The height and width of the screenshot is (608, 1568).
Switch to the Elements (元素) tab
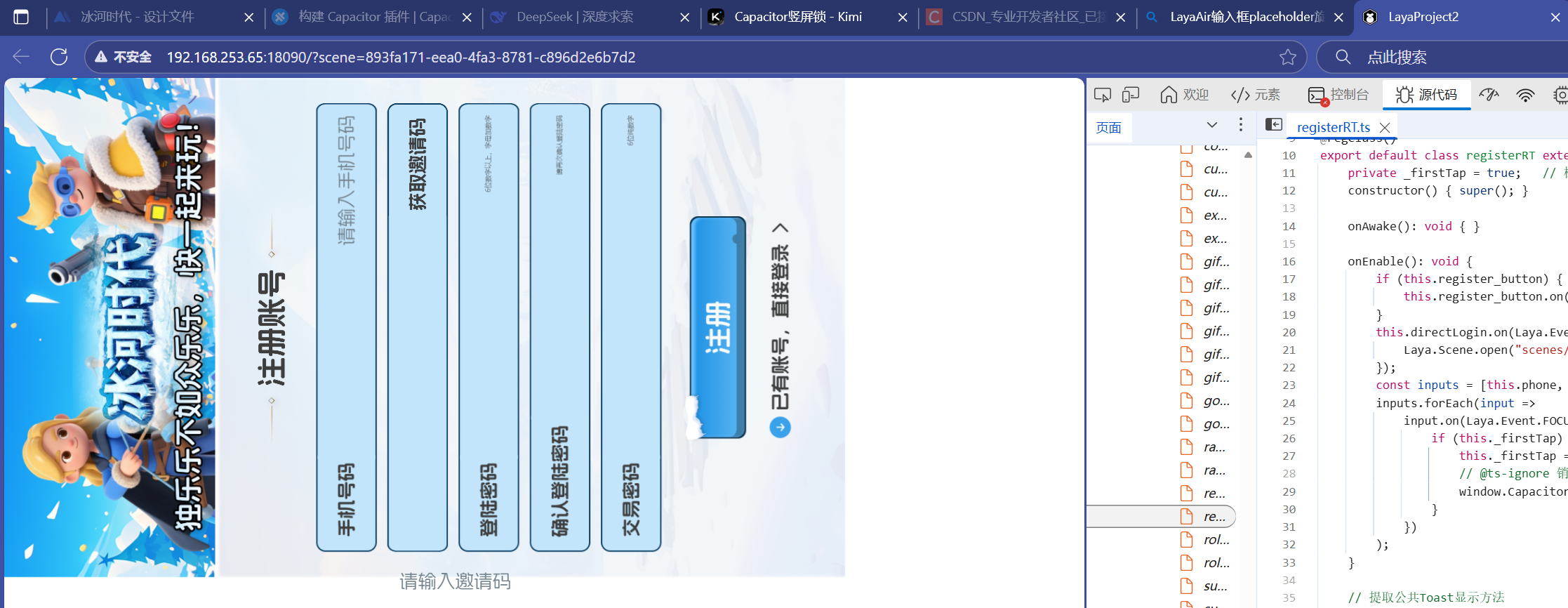(1256, 95)
